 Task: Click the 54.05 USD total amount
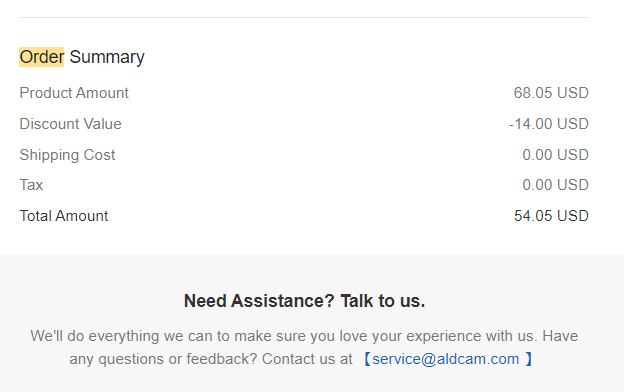point(551,216)
